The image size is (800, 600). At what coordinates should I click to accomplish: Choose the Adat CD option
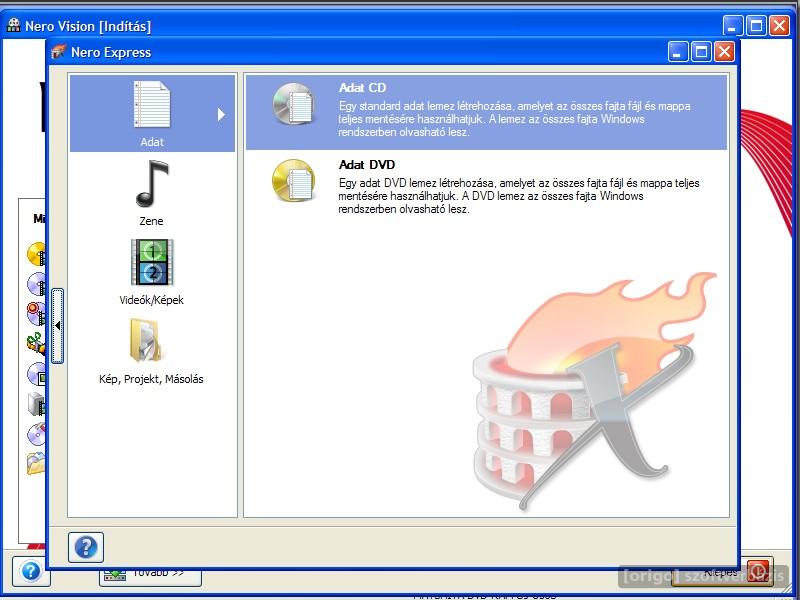point(486,112)
